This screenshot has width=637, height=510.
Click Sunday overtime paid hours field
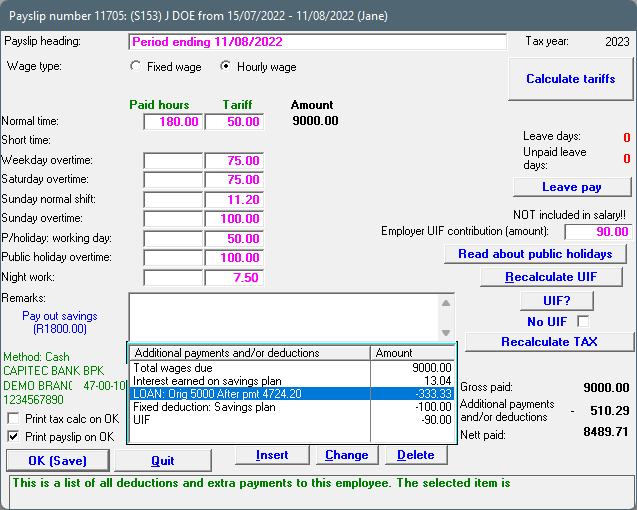(173, 219)
